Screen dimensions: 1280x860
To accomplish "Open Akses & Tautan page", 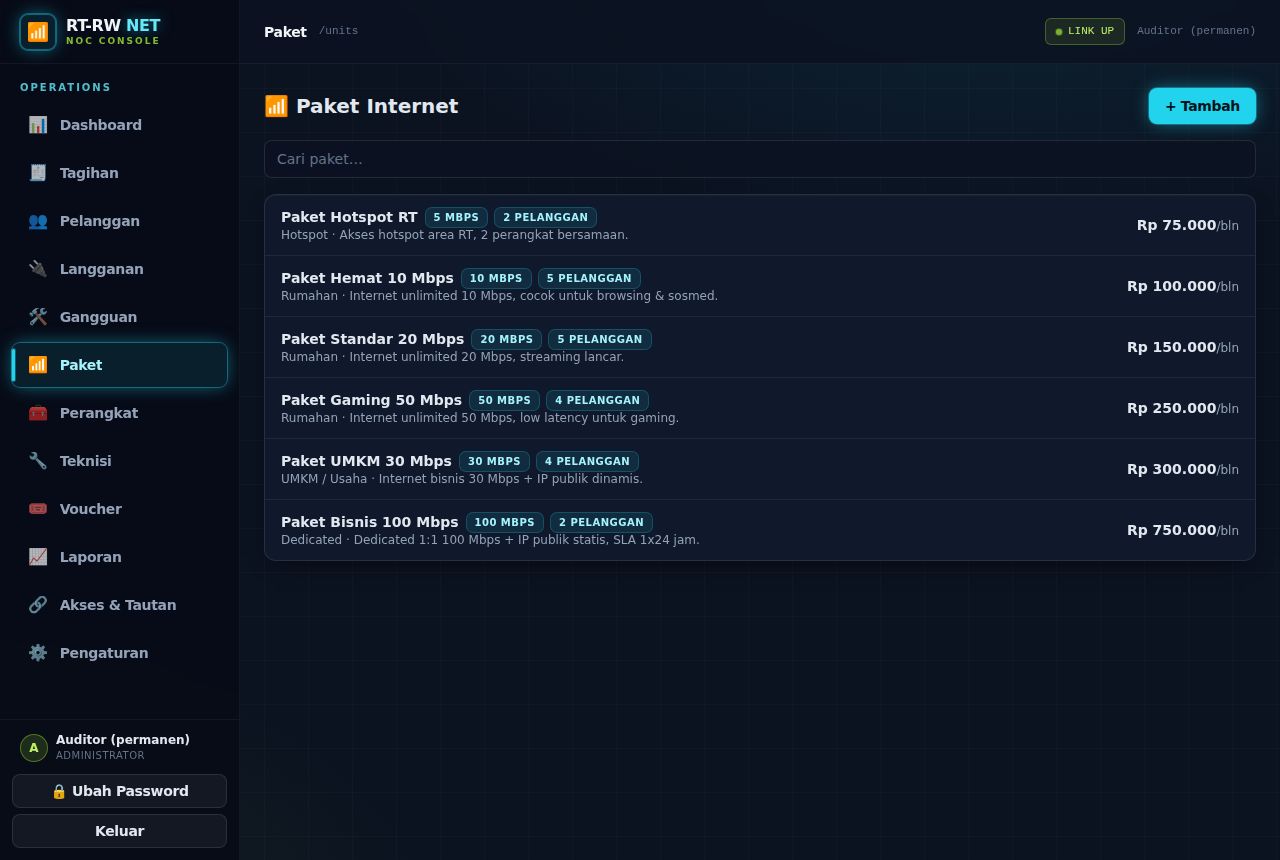I will coord(120,605).
